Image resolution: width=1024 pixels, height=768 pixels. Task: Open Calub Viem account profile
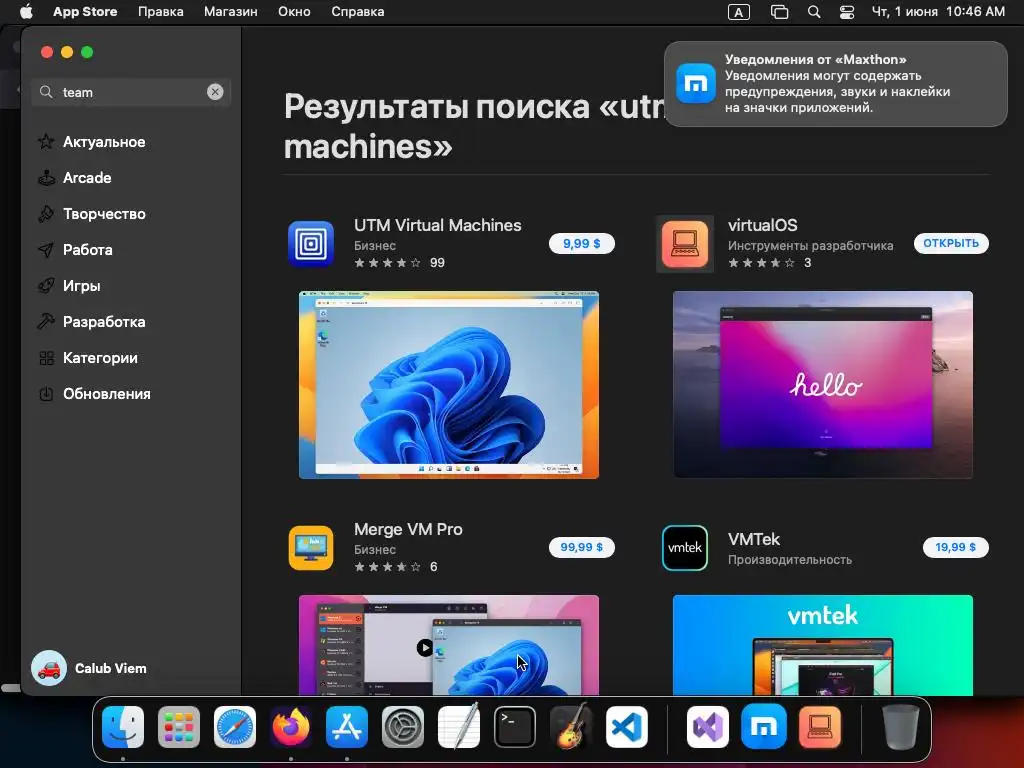89,668
